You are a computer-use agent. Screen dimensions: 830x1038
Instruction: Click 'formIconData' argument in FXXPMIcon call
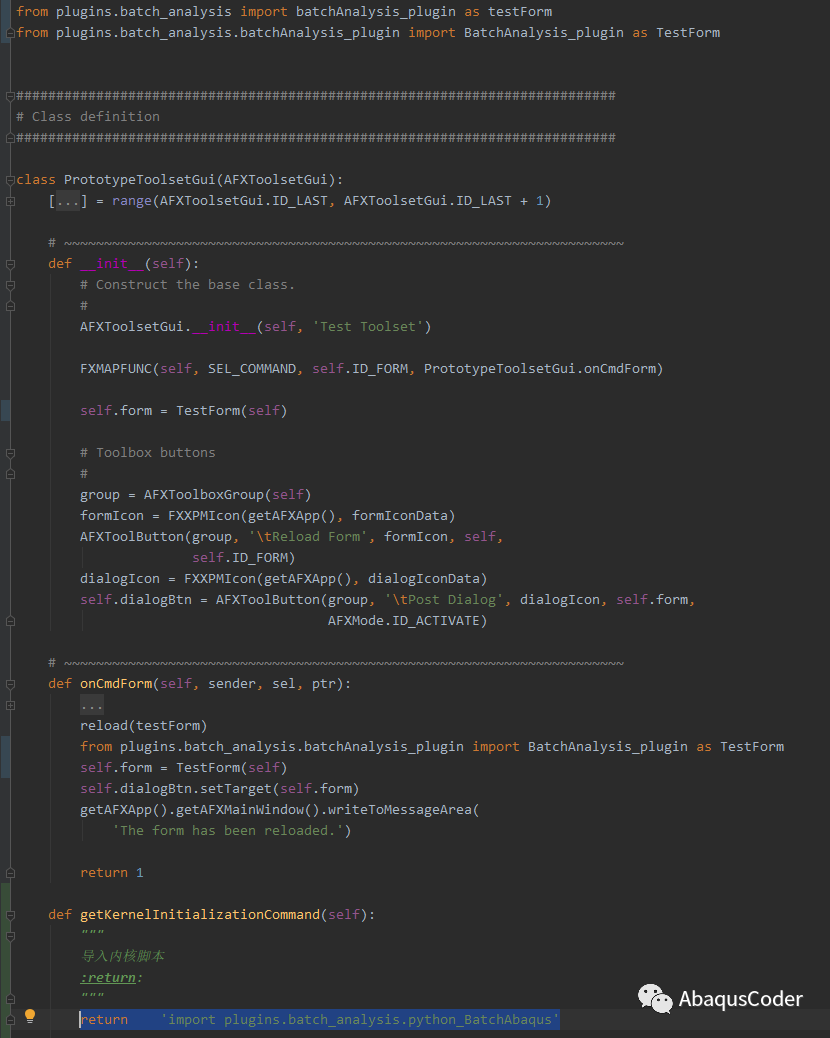coord(400,516)
